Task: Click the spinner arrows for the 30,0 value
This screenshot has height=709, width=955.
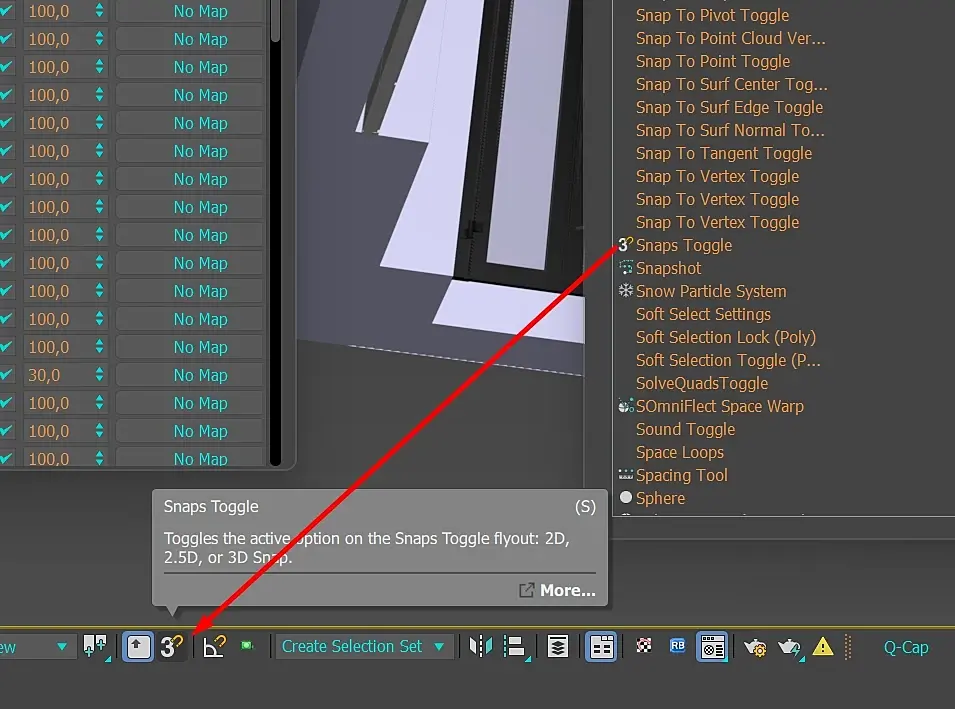Action: [99, 375]
